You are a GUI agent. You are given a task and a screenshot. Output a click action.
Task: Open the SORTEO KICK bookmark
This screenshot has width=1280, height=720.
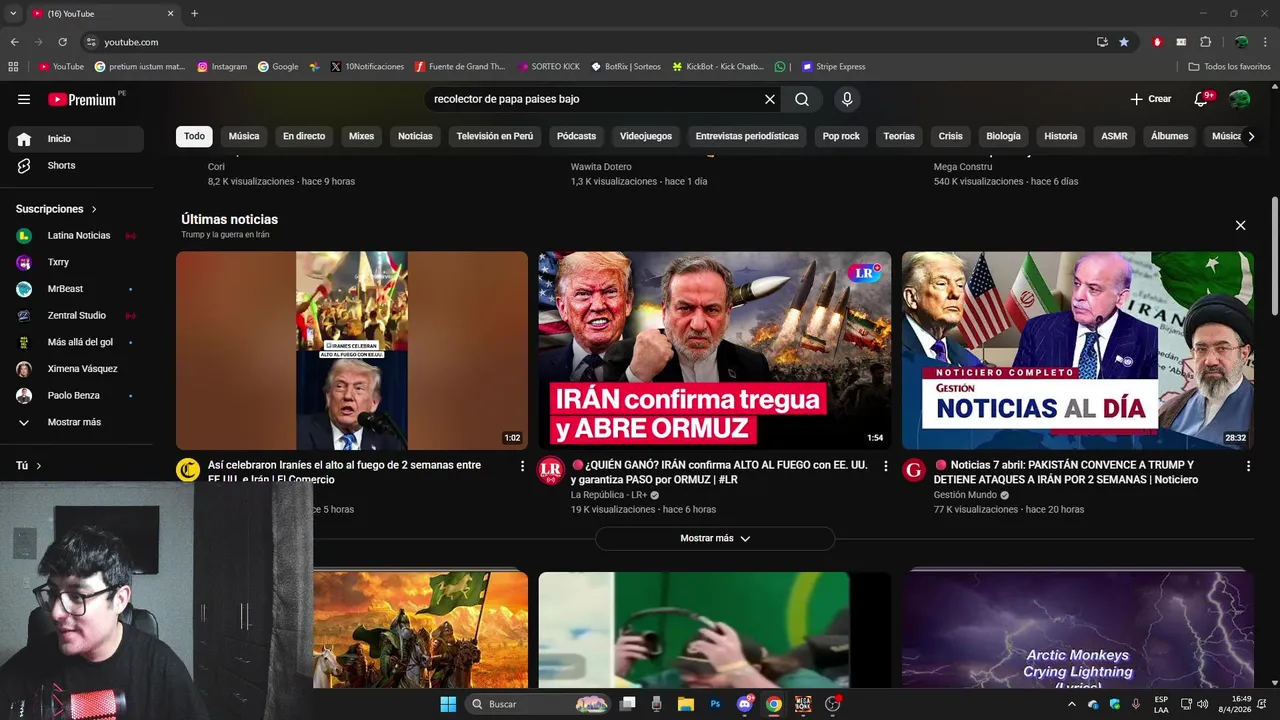click(x=549, y=67)
